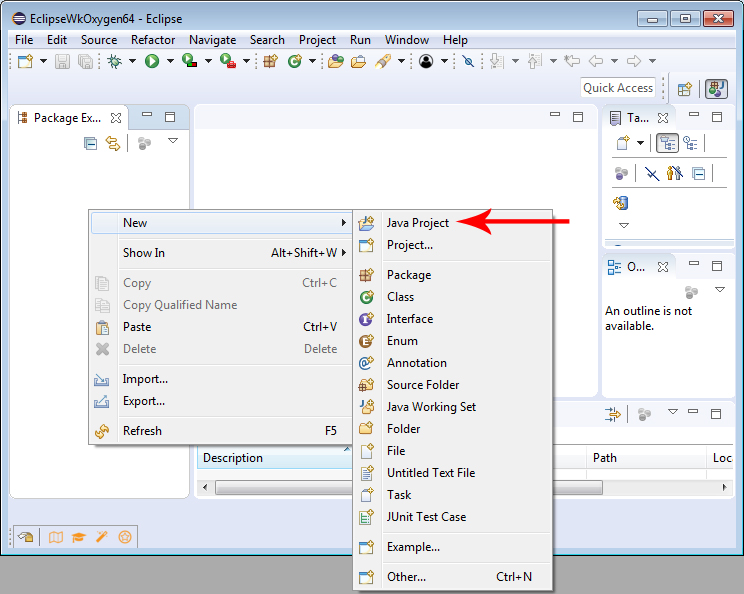Click the New Java Package toolbar icon
The width and height of the screenshot is (744, 594).
(x=270, y=61)
